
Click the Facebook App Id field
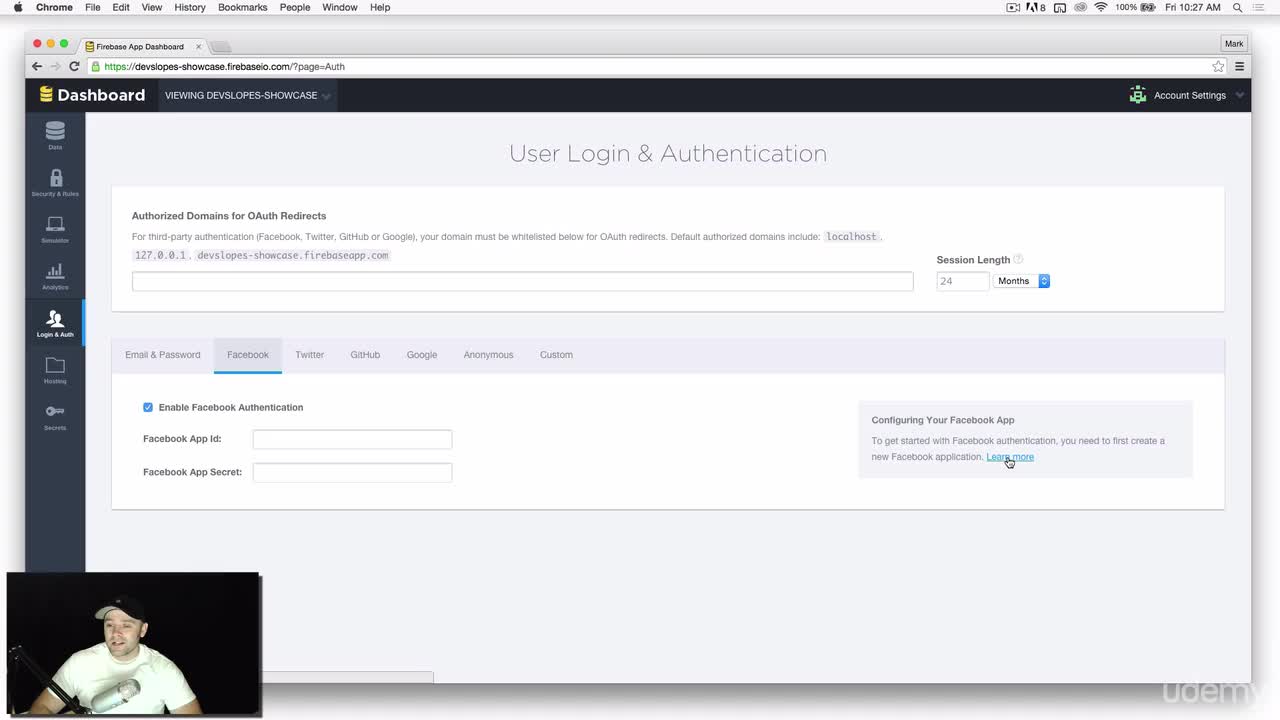[352, 439]
